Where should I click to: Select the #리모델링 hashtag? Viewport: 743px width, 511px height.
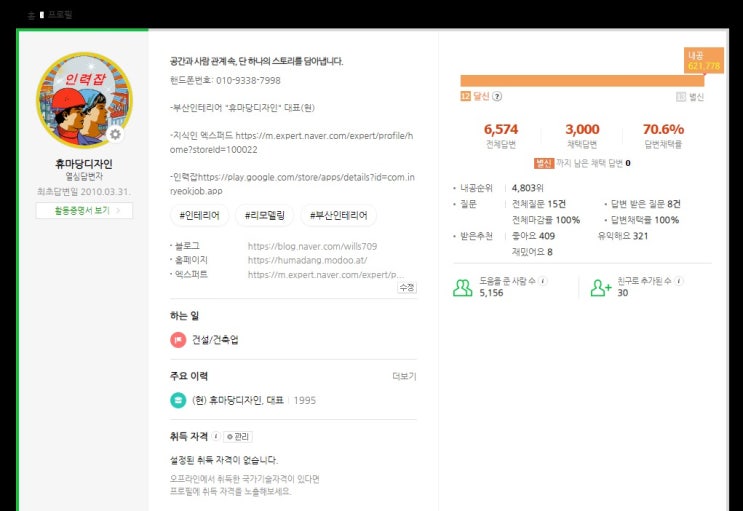[x=265, y=215]
